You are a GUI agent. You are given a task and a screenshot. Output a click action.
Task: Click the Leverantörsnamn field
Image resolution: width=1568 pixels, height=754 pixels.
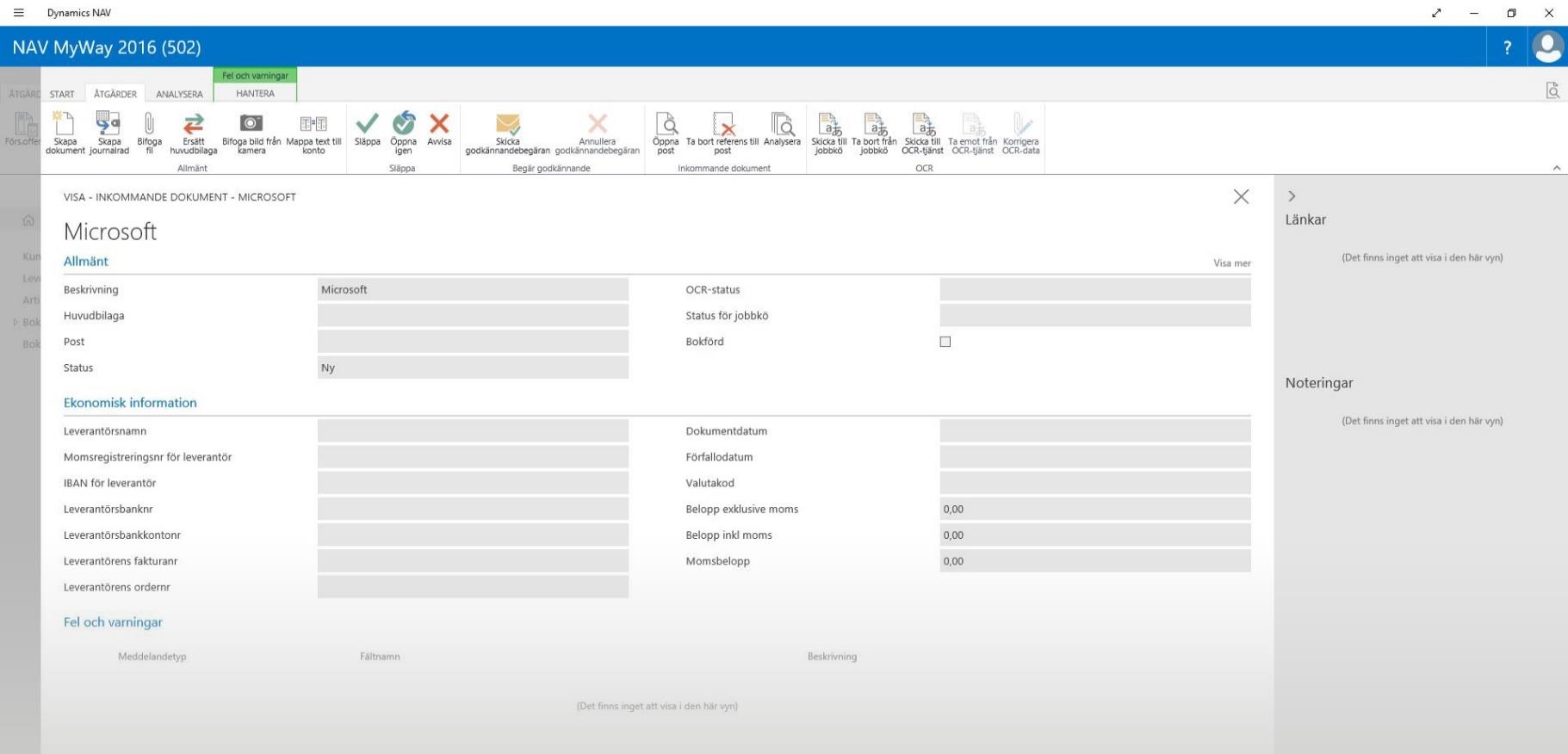[x=473, y=431]
